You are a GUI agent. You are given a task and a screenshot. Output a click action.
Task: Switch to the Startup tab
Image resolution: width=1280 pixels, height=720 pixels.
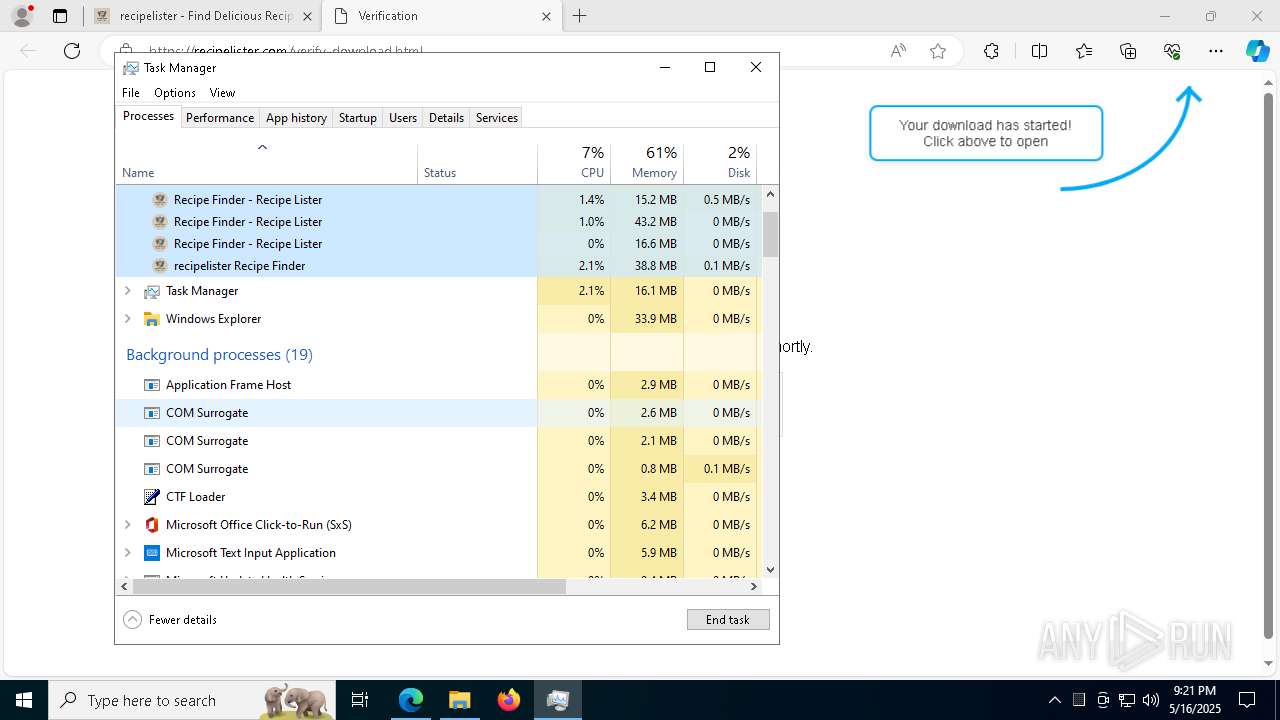[357, 117]
